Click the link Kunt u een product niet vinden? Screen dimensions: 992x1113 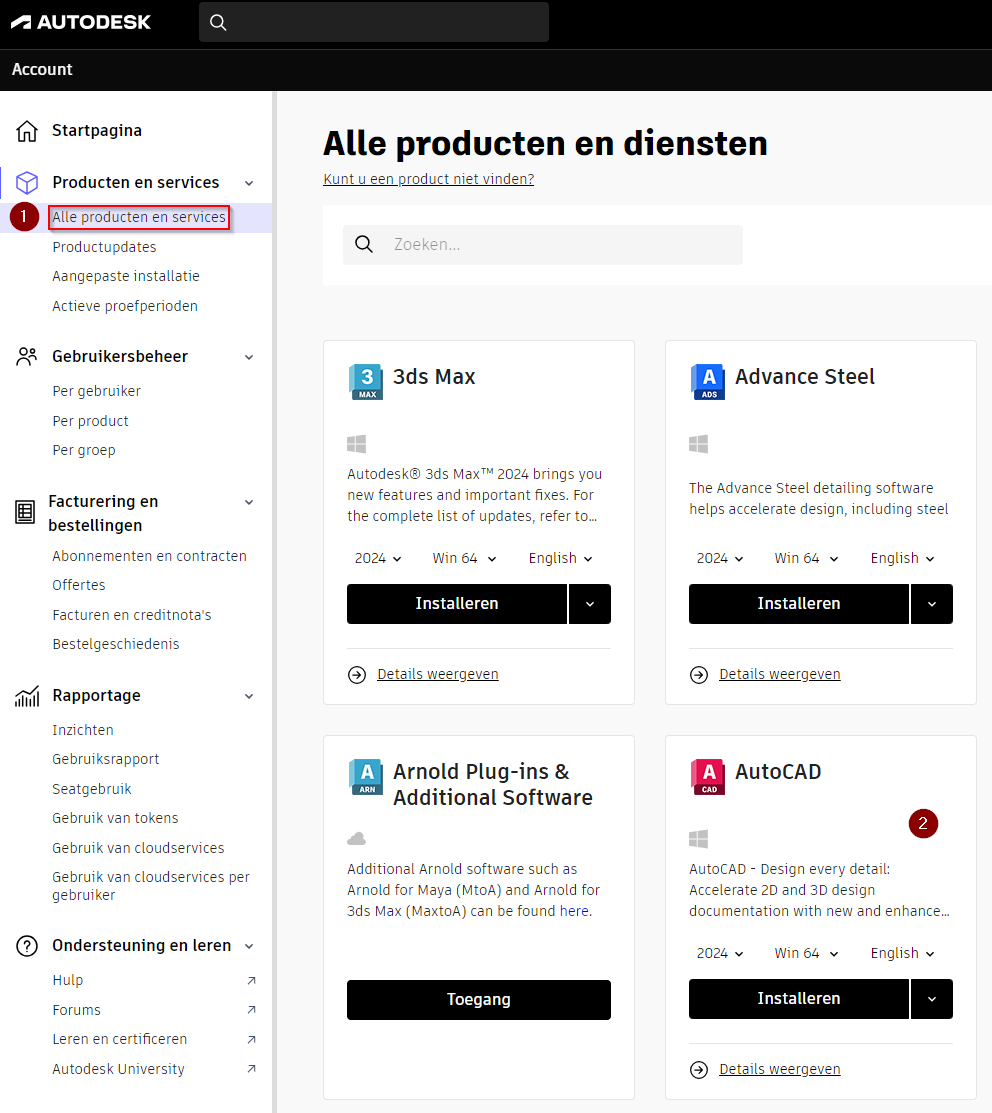pos(429,180)
